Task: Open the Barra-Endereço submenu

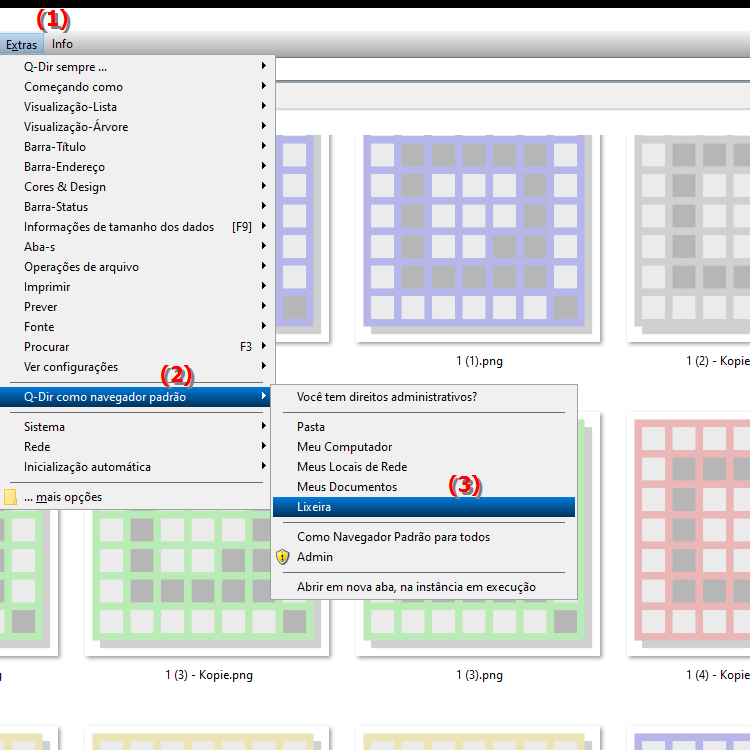Action: (x=137, y=167)
